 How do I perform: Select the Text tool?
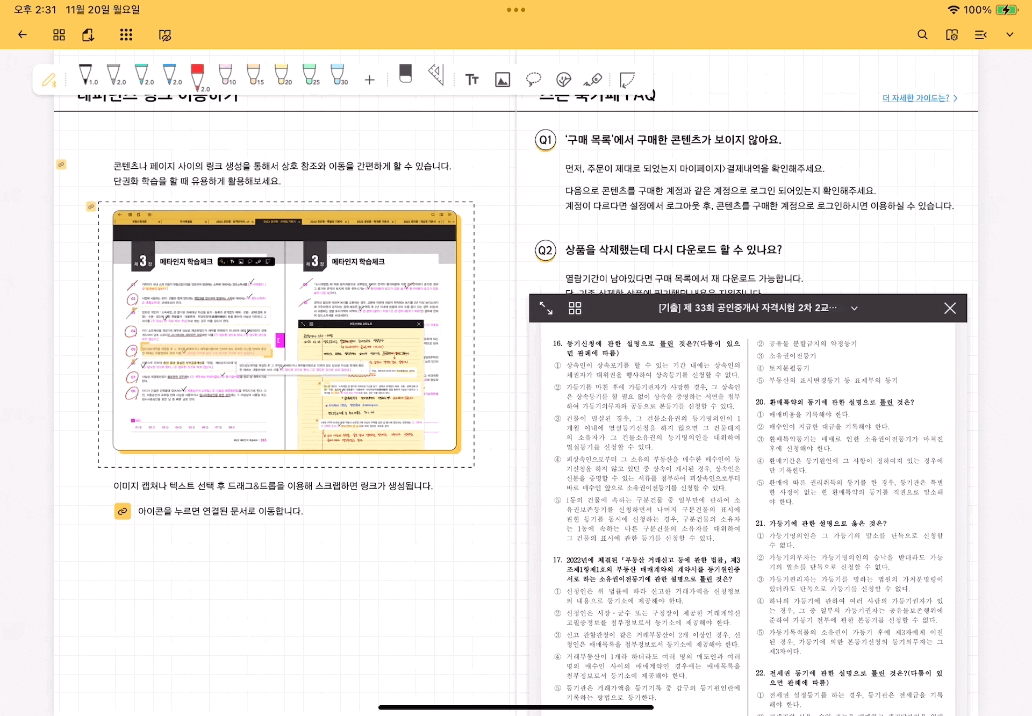coord(472,80)
